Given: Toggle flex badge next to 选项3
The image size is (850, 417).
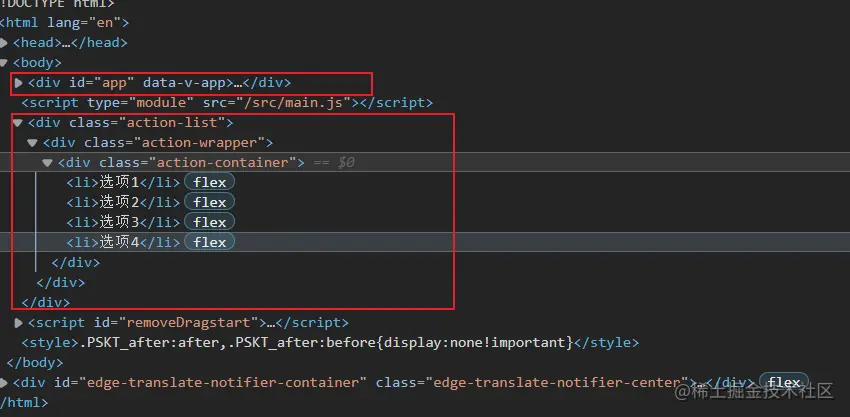Looking at the screenshot, I should coord(209,222).
